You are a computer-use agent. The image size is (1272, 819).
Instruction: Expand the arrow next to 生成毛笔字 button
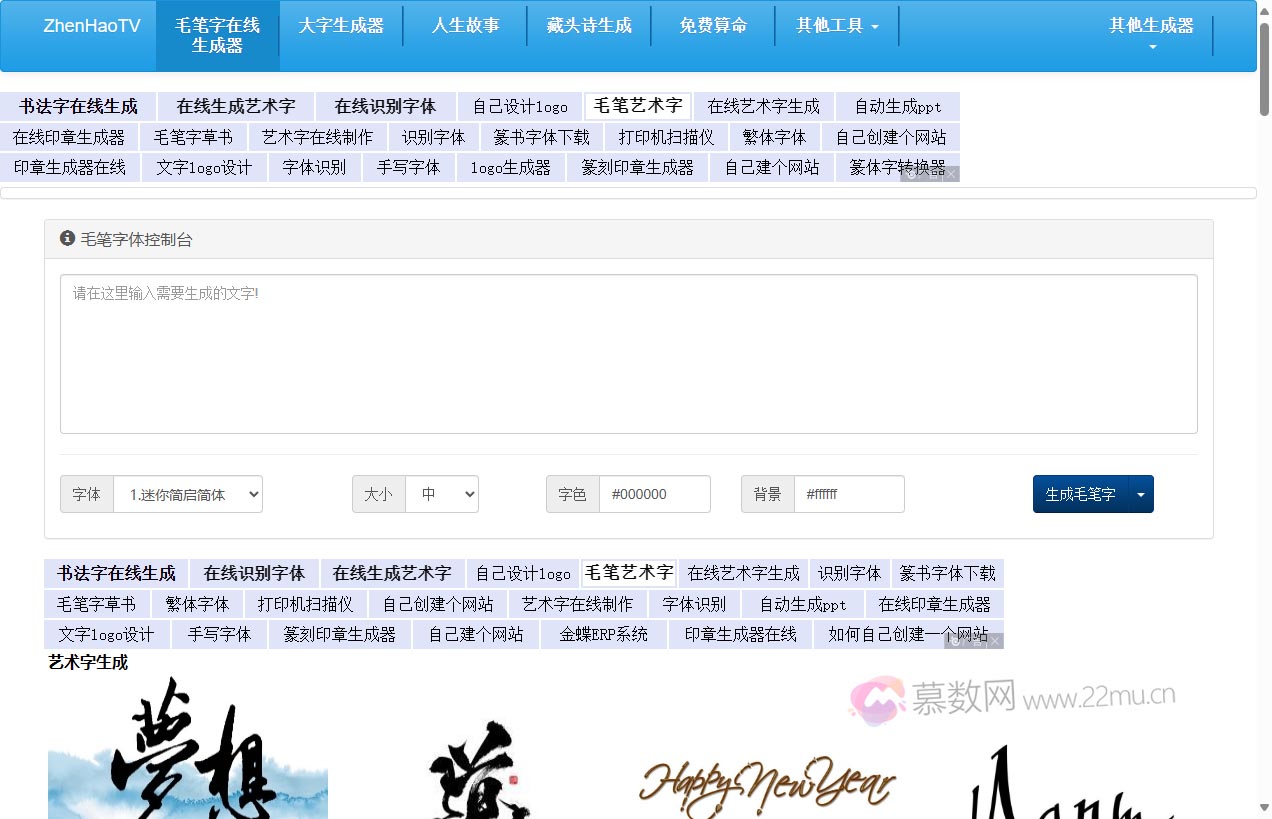coord(1141,493)
